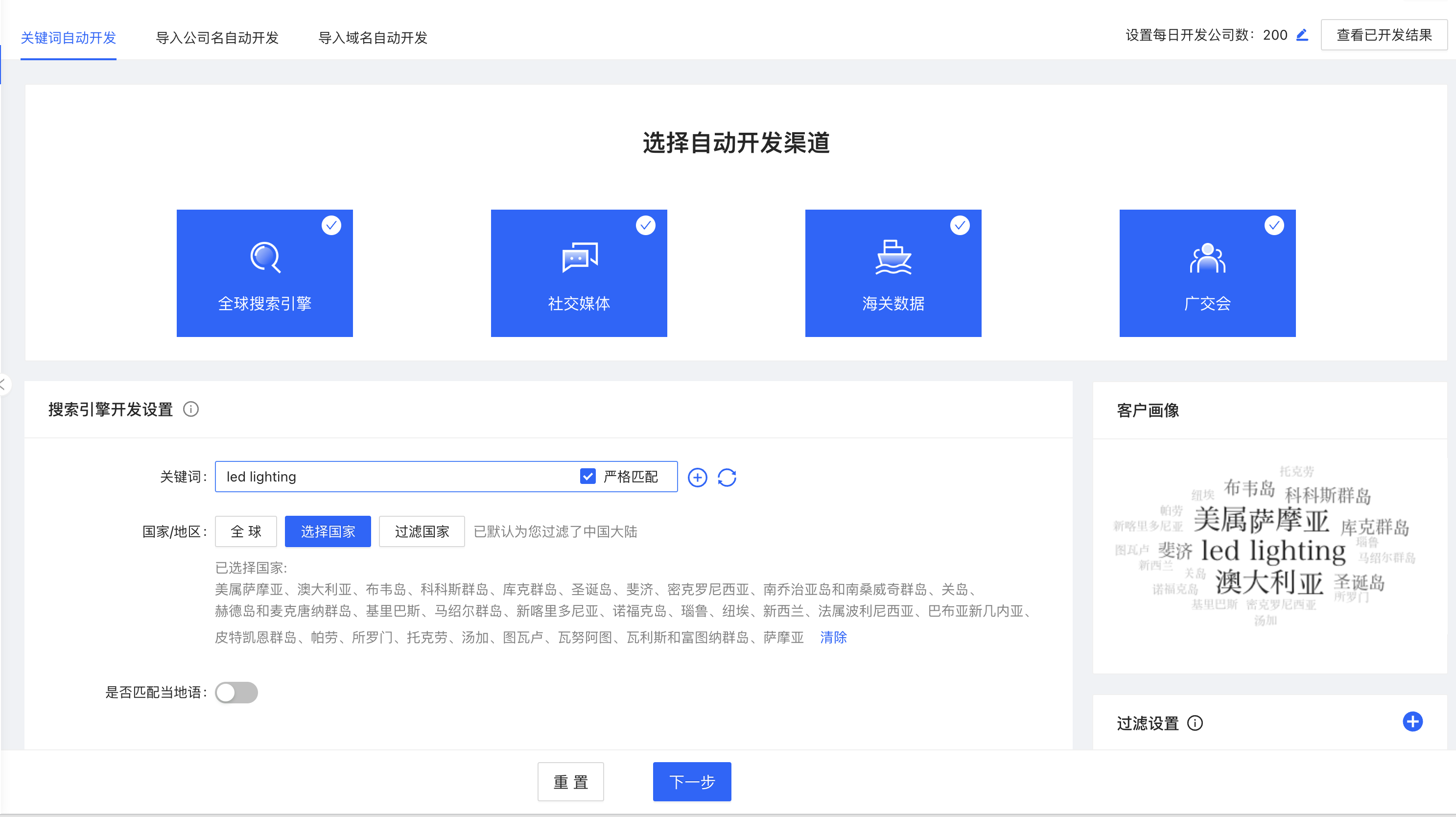Collapse sidebar using left edge arrow

click(3, 385)
